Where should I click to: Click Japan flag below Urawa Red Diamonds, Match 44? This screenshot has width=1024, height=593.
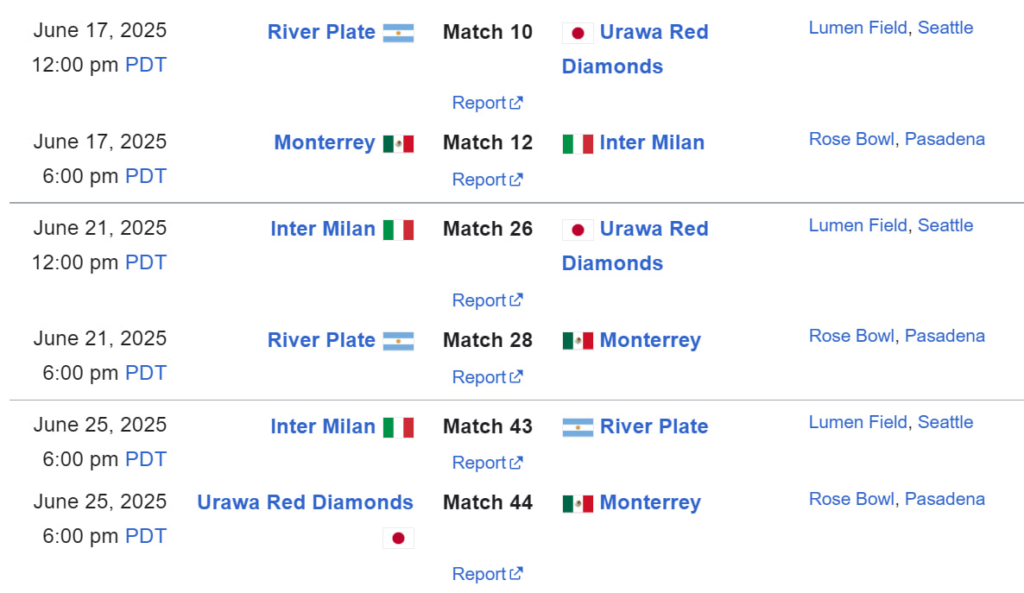tap(398, 538)
